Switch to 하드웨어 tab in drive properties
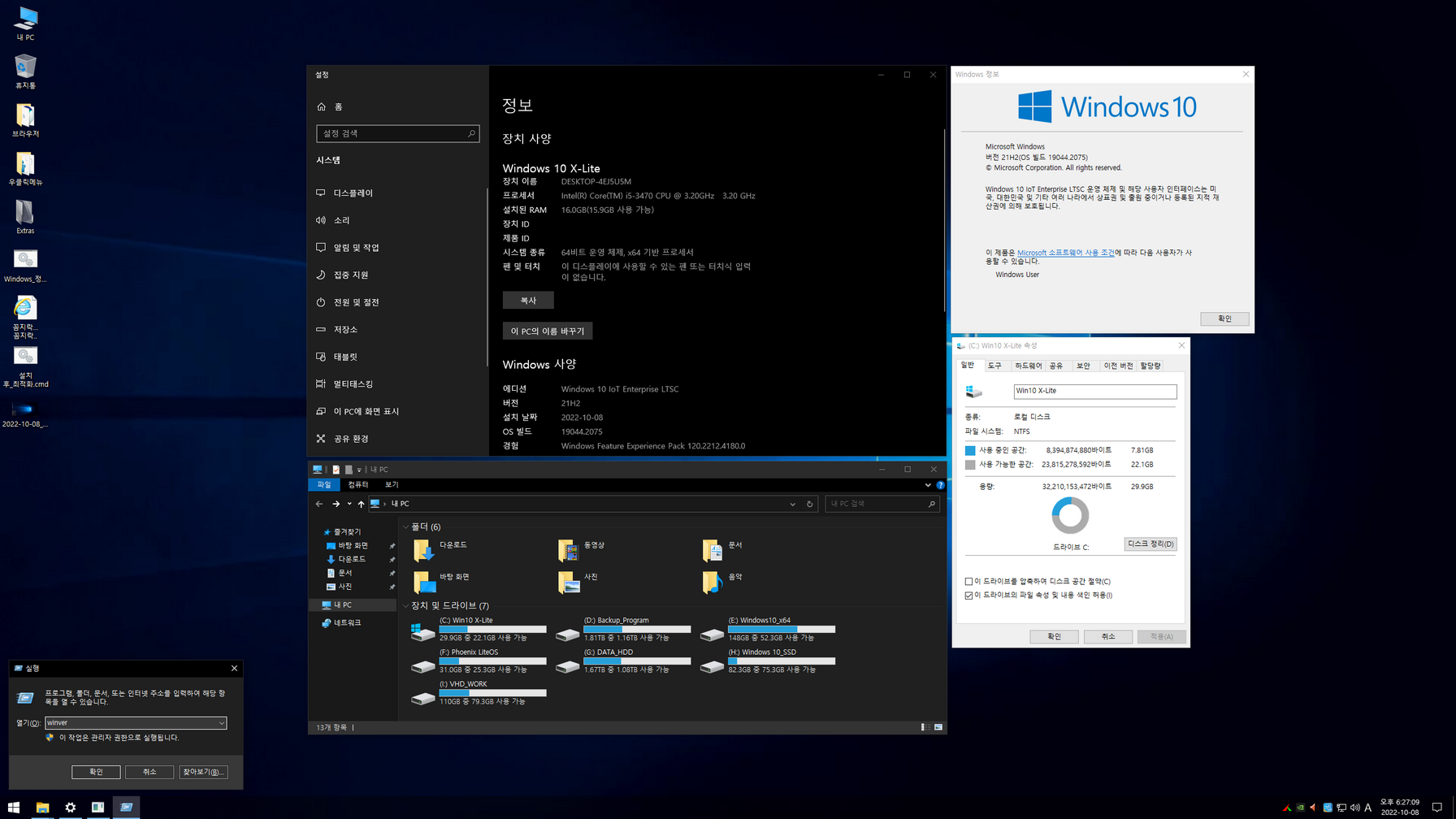Image resolution: width=1456 pixels, height=819 pixels. pyautogui.click(x=1028, y=366)
